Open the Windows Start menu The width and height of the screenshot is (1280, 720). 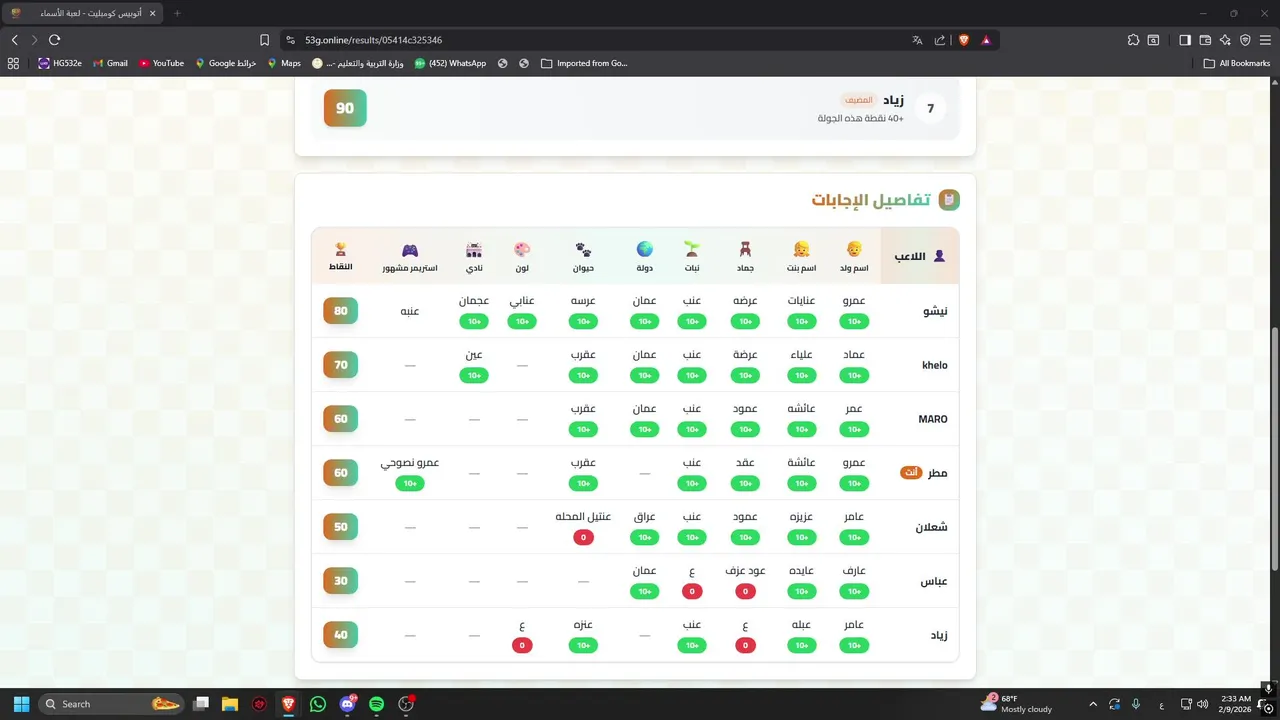(21, 704)
